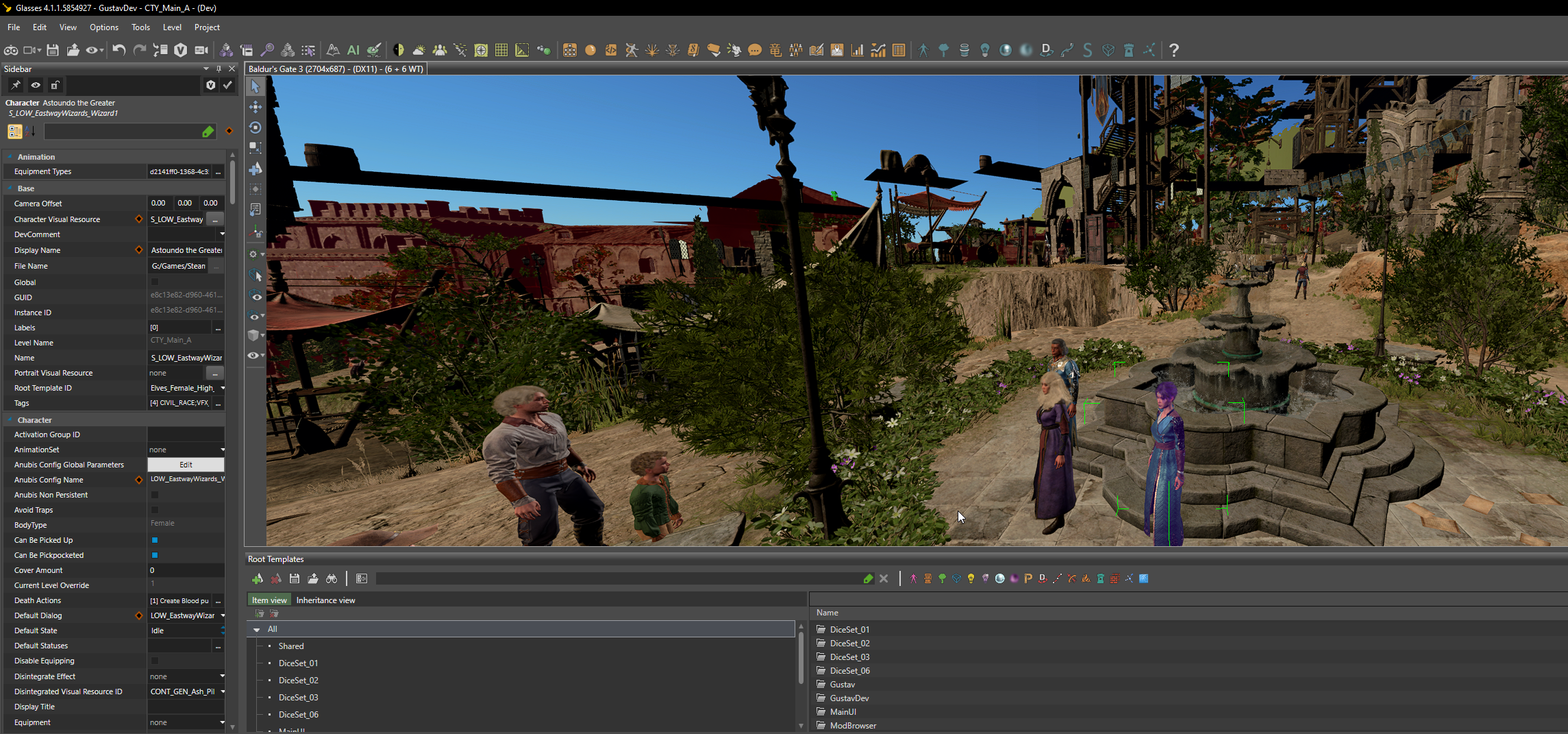
Task: Click the lightbulb light icon in main toolbar
Action: click(x=985, y=50)
